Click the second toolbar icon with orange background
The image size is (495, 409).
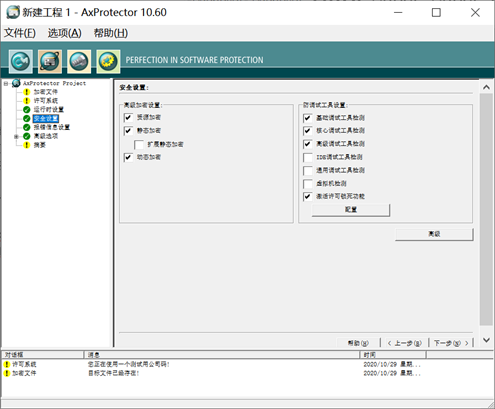click(x=50, y=61)
